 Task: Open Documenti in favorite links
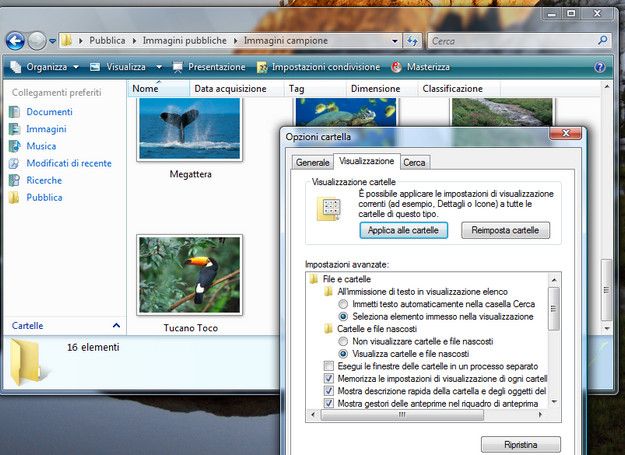[x=49, y=112]
